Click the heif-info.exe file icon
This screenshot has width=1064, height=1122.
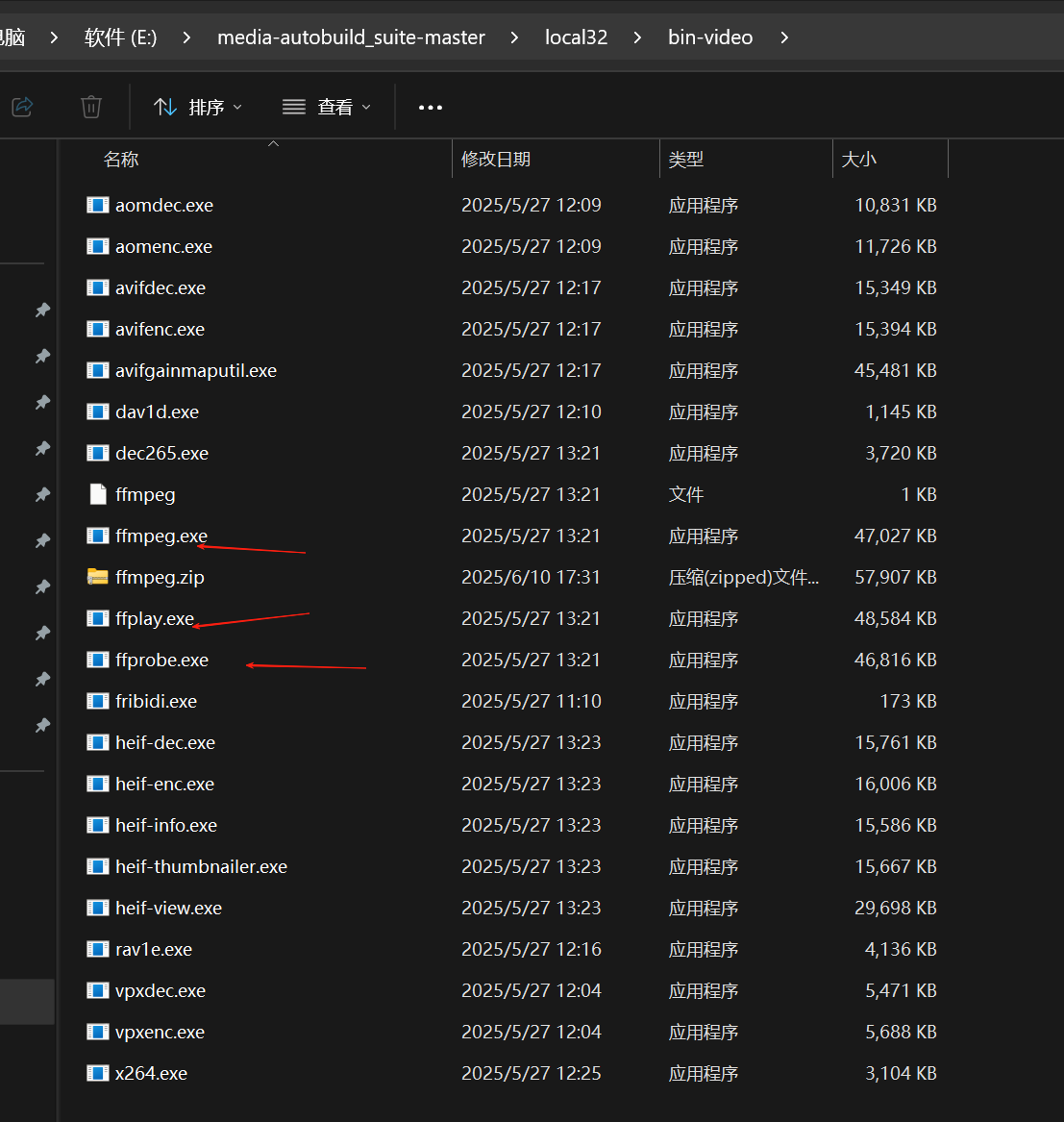[x=97, y=826]
